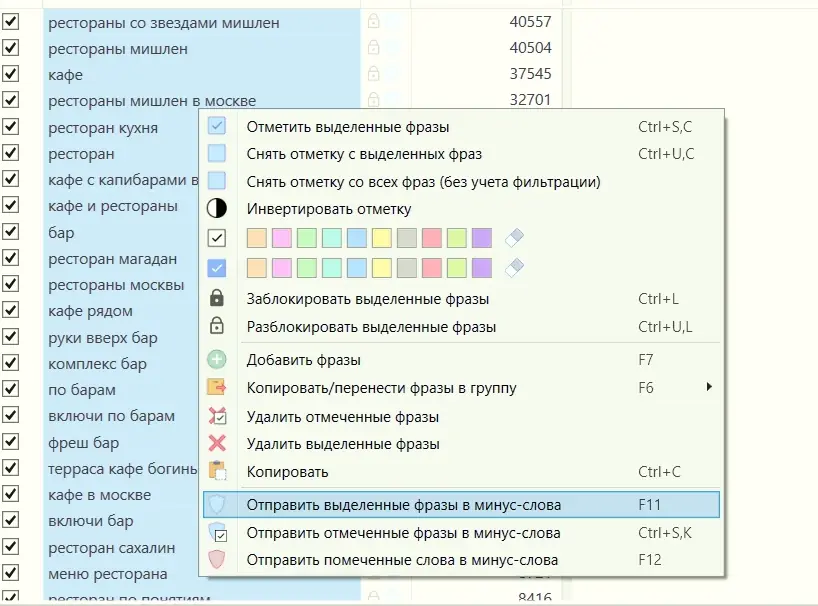
Task: Click the half-circle invert mark icon
Action: click(x=216, y=209)
